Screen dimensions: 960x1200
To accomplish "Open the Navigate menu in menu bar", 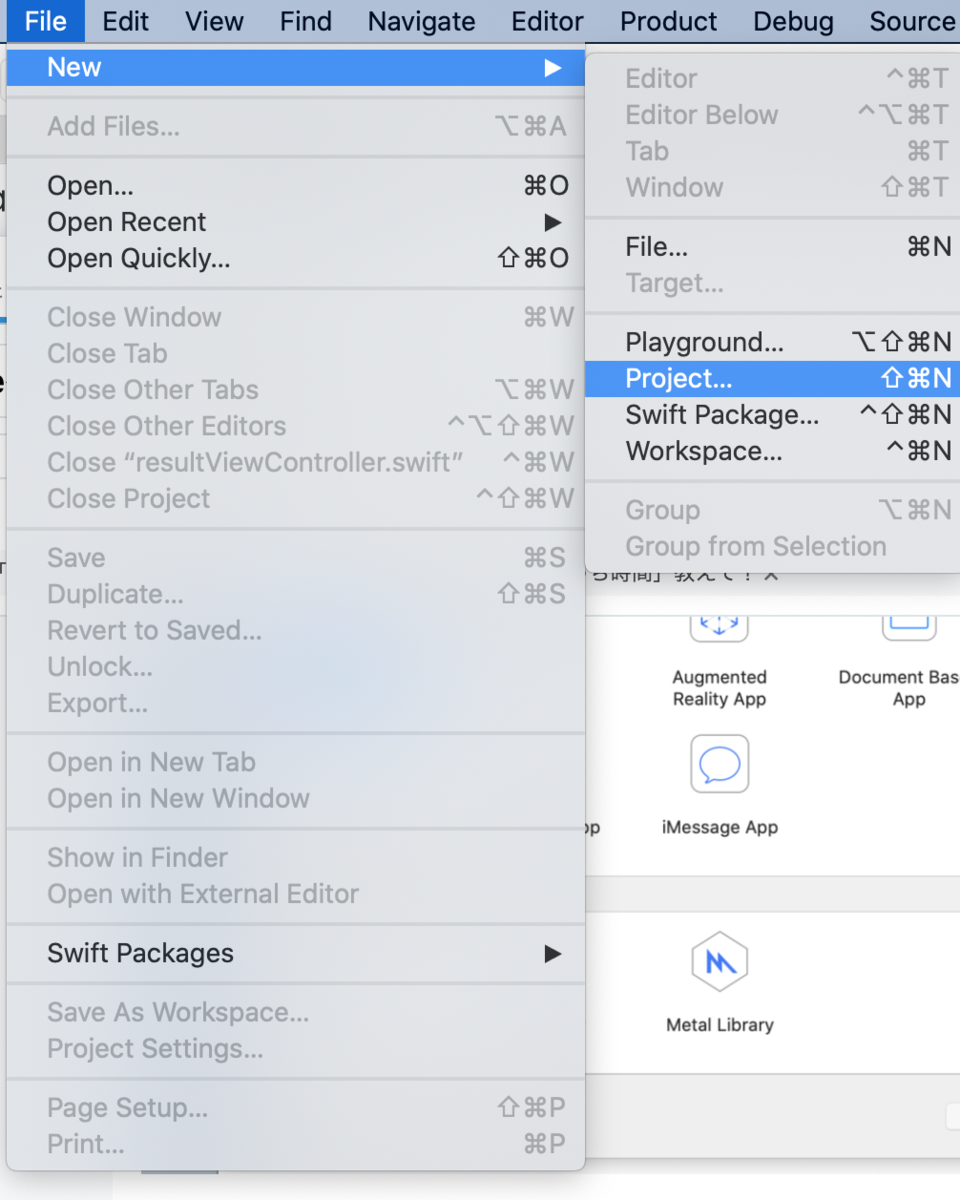I will (x=421, y=21).
